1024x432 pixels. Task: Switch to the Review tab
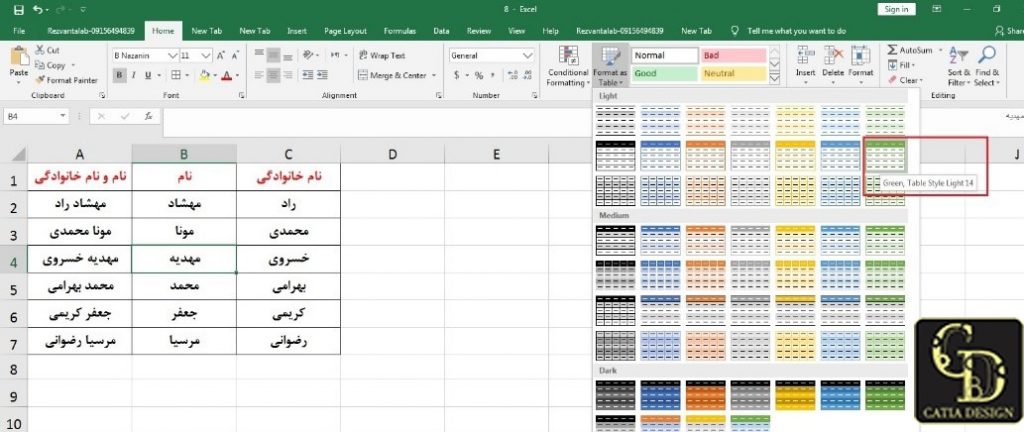(479, 31)
